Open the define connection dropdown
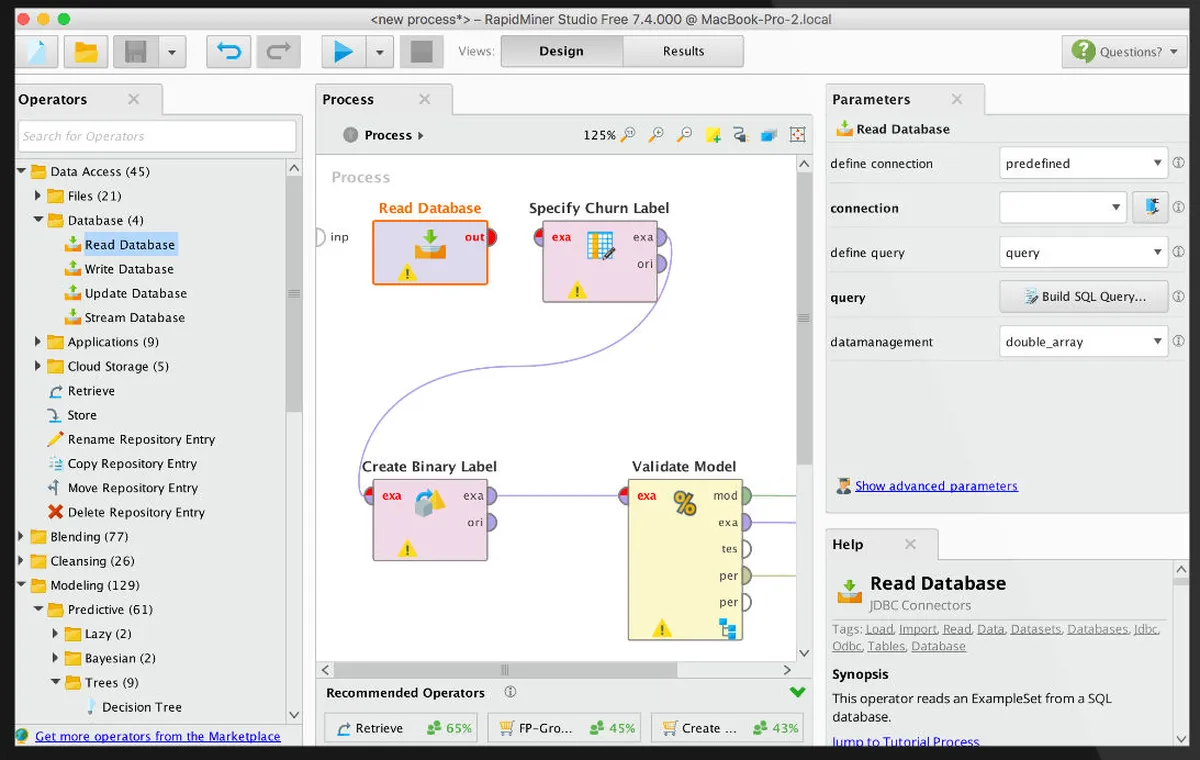The image size is (1200, 760). click(1083, 163)
